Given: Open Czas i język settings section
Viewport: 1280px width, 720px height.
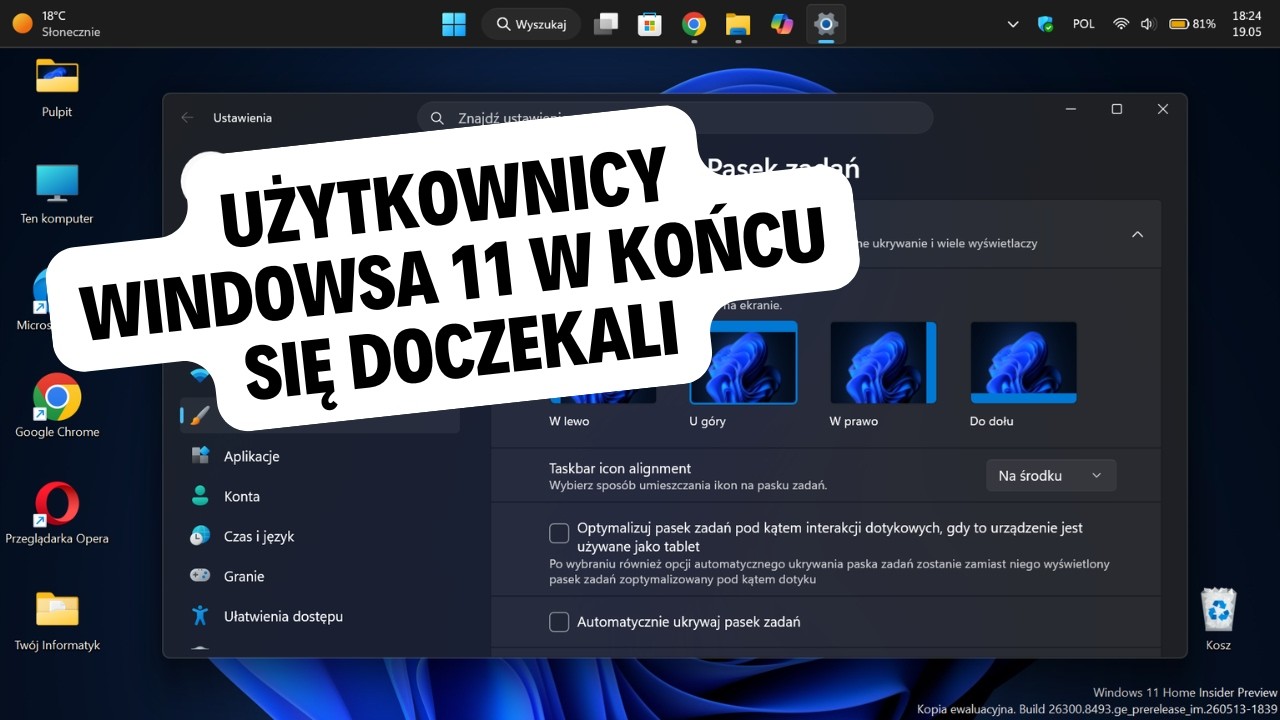Looking at the screenshot, I should (x=320, y=536).
